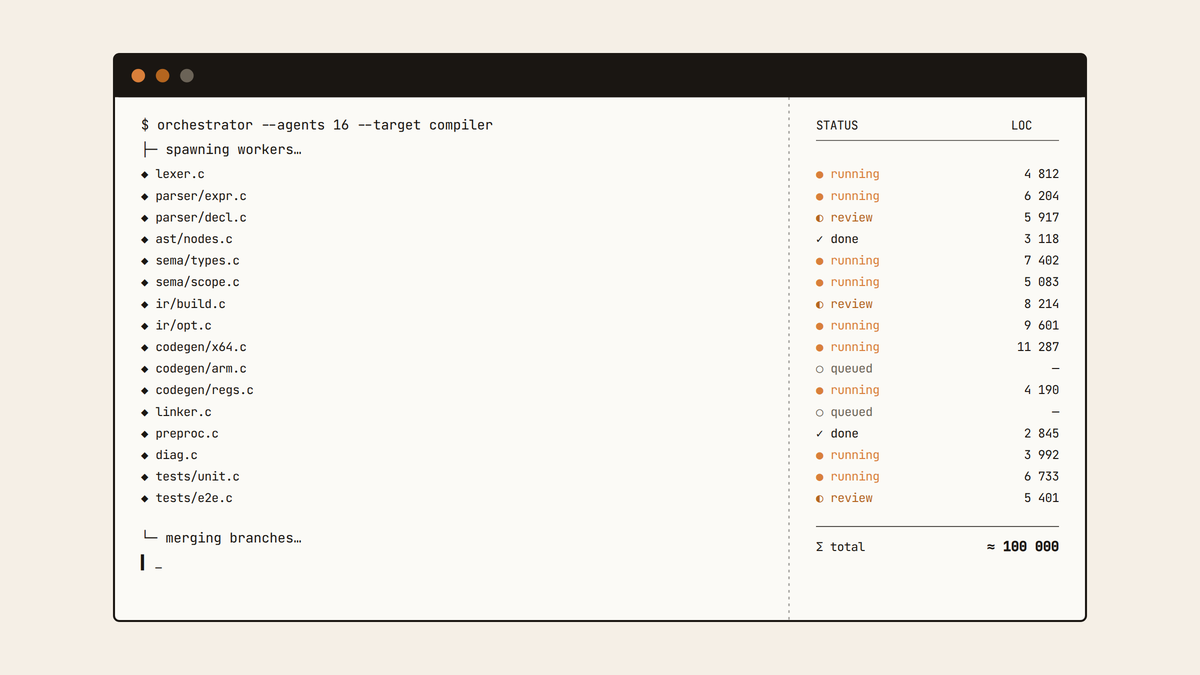Image resolution: width=1200 pixels, height=675 pixels.
Task: Click the gray maximize dot
Action: click(x=187, y=76)
